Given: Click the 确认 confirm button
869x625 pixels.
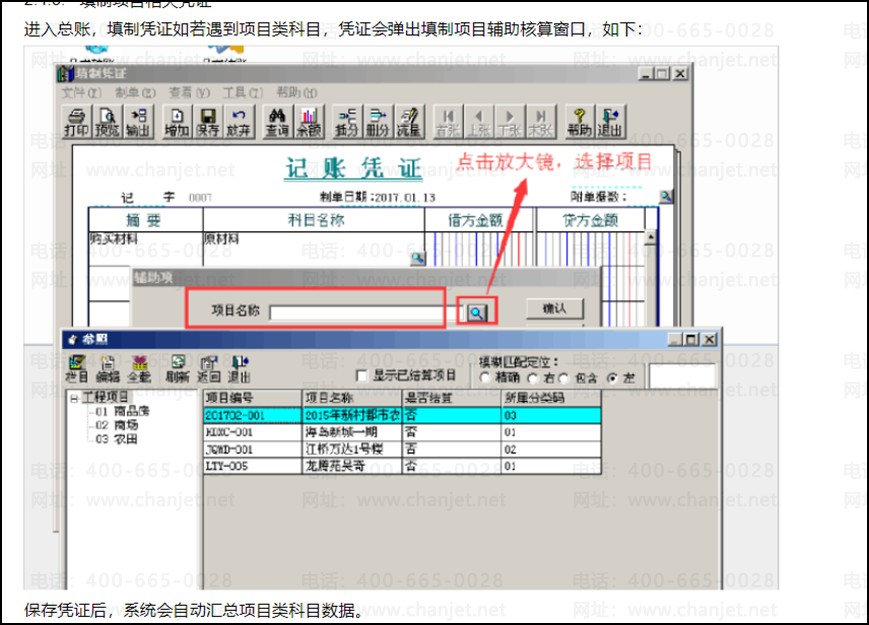Looking at the screenshot, I should 555,309.
